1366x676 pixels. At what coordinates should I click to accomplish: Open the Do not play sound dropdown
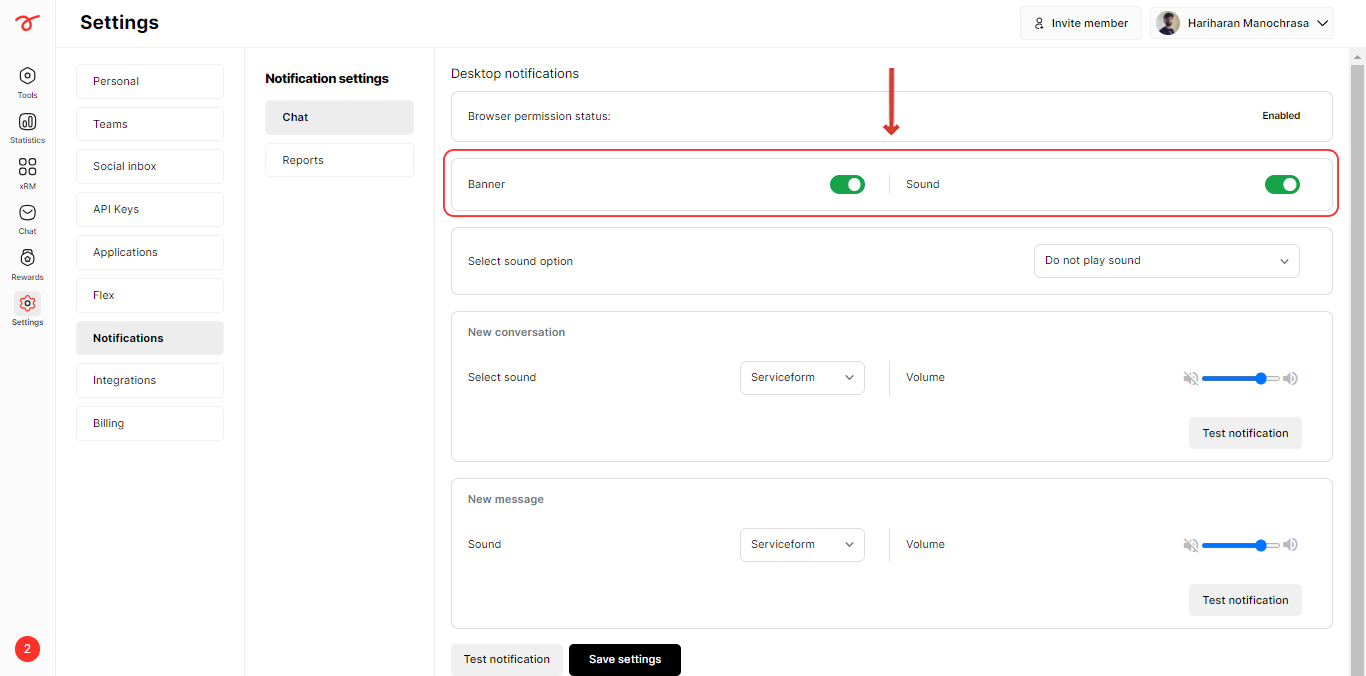click(1166, 261)
